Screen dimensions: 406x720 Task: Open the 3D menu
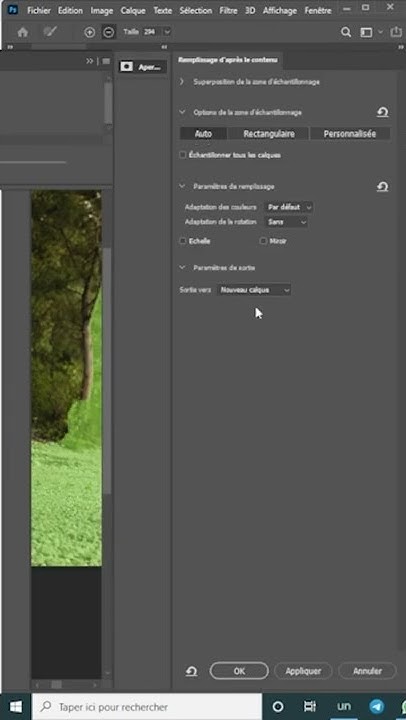(x=250, y=10)
